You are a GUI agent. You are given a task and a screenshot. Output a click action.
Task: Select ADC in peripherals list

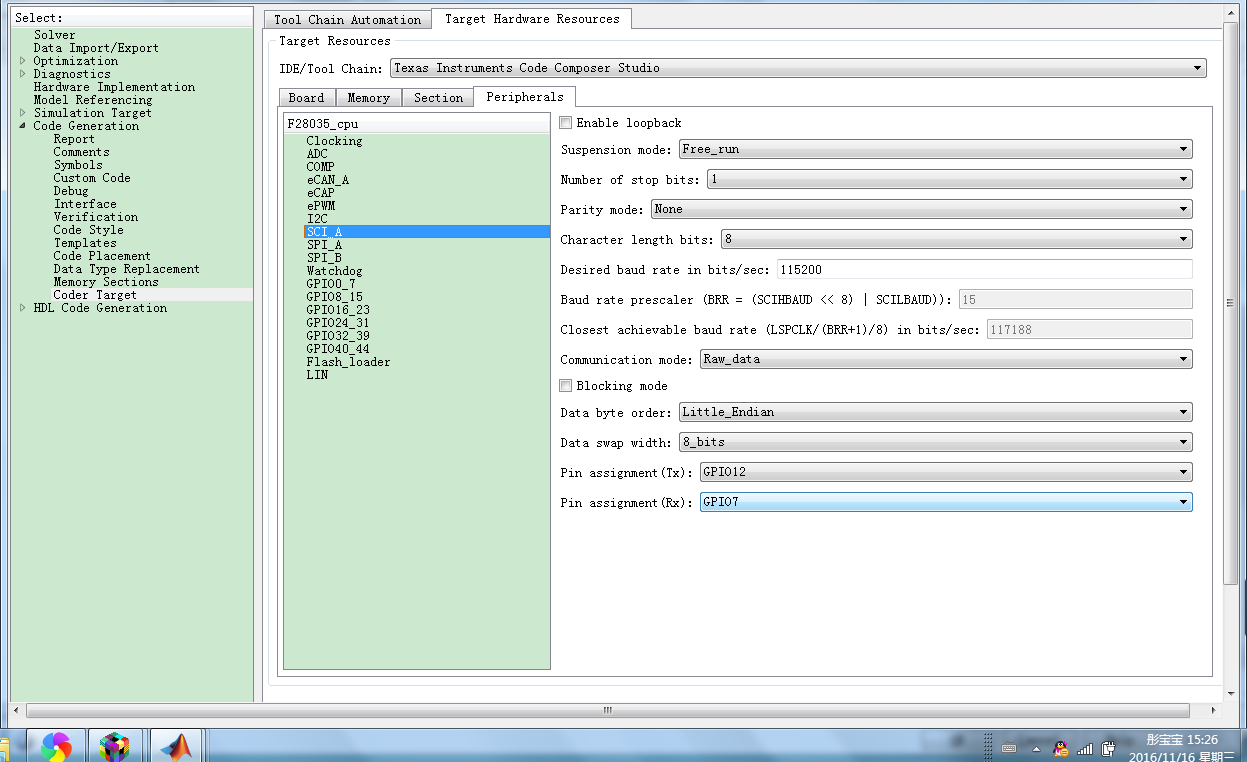[317, 154]
